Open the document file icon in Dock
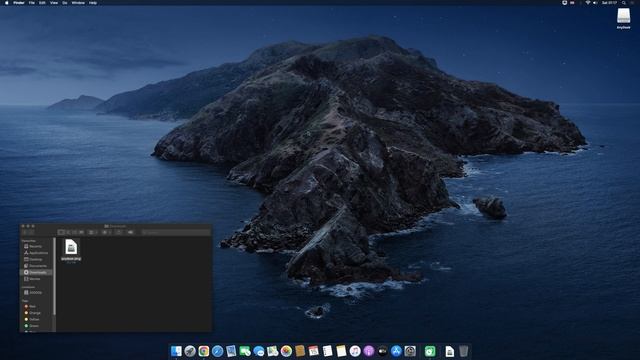This screenshot has width=640, height=360. pos(449,351)
